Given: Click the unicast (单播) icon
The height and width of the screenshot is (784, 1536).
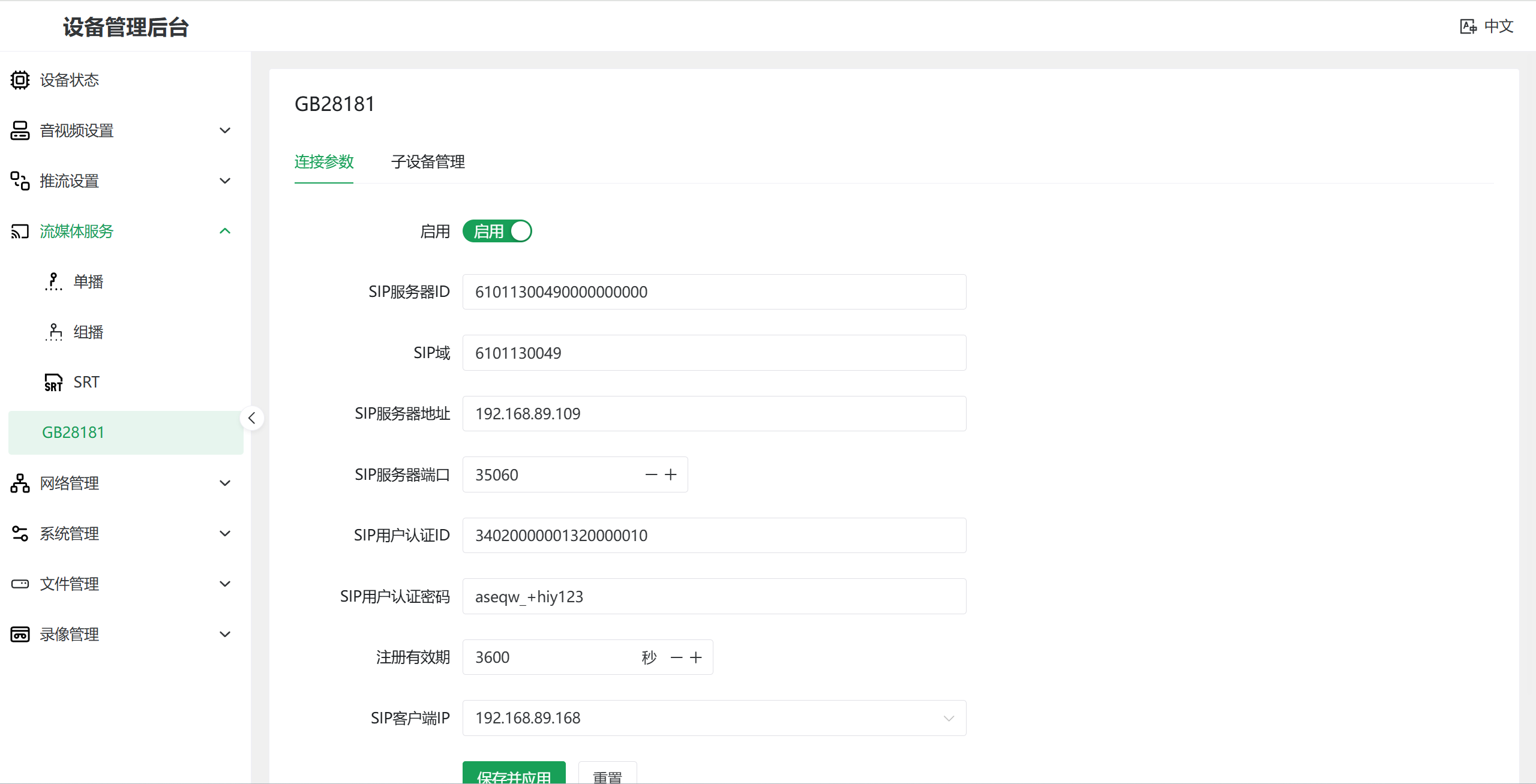Looking at the screenshot, I should pyautogui.click(x=53, y=281).
